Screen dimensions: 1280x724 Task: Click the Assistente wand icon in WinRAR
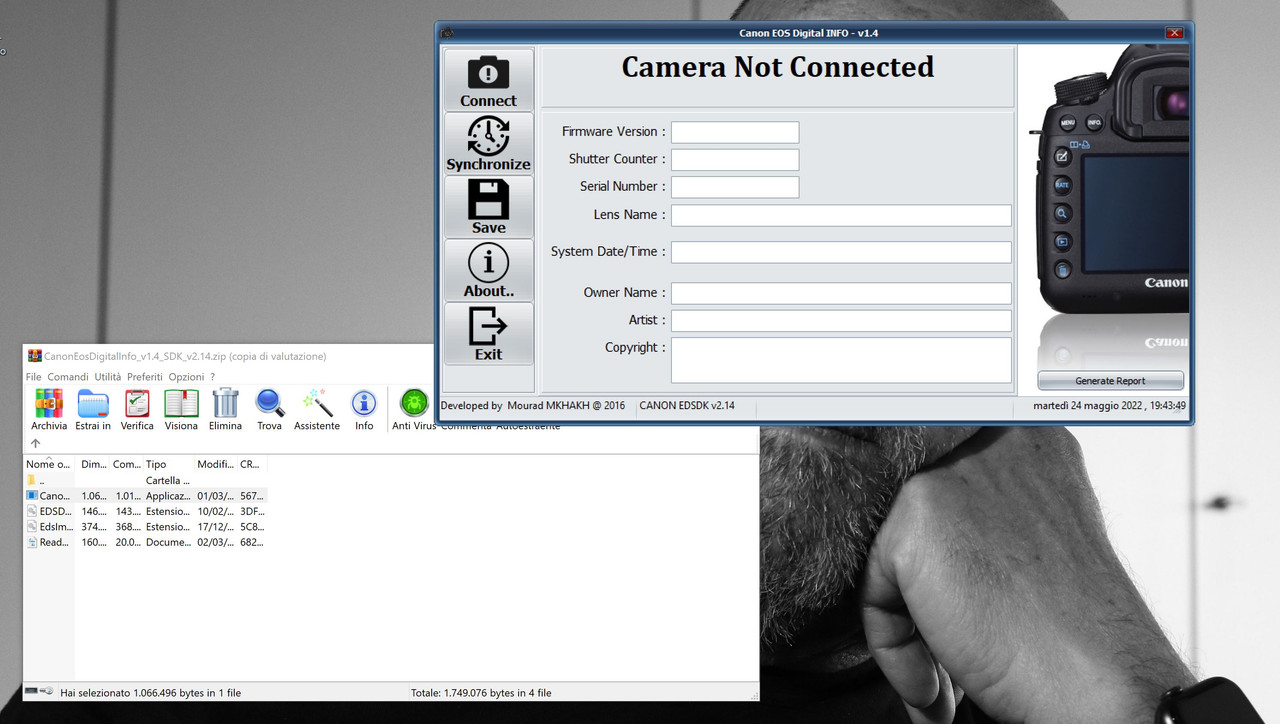click(x=317, y=410)
